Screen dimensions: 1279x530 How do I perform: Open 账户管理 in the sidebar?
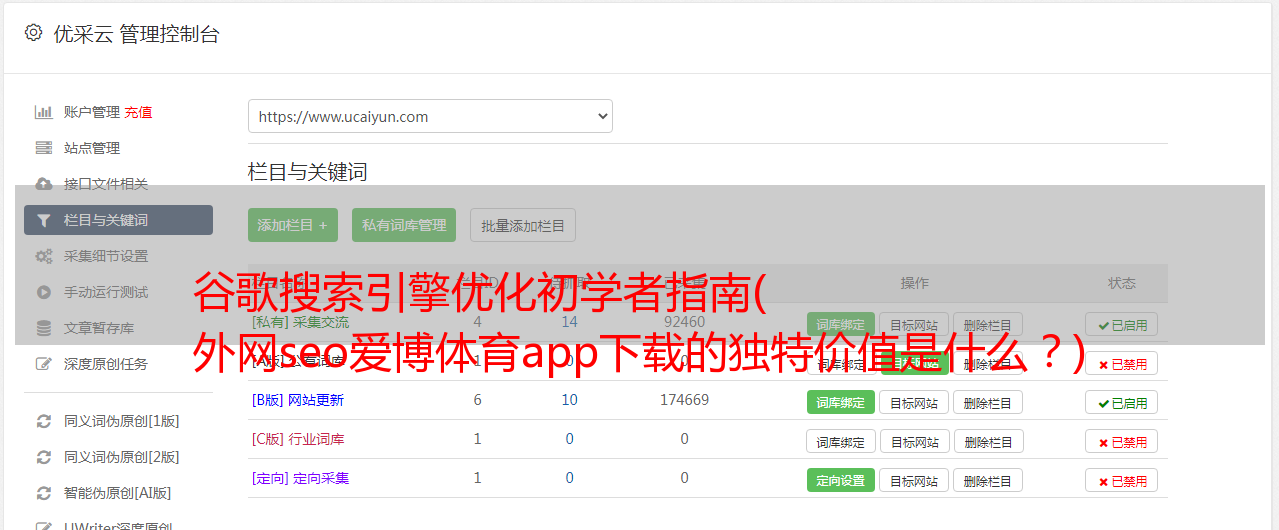(x=92, y=112)
